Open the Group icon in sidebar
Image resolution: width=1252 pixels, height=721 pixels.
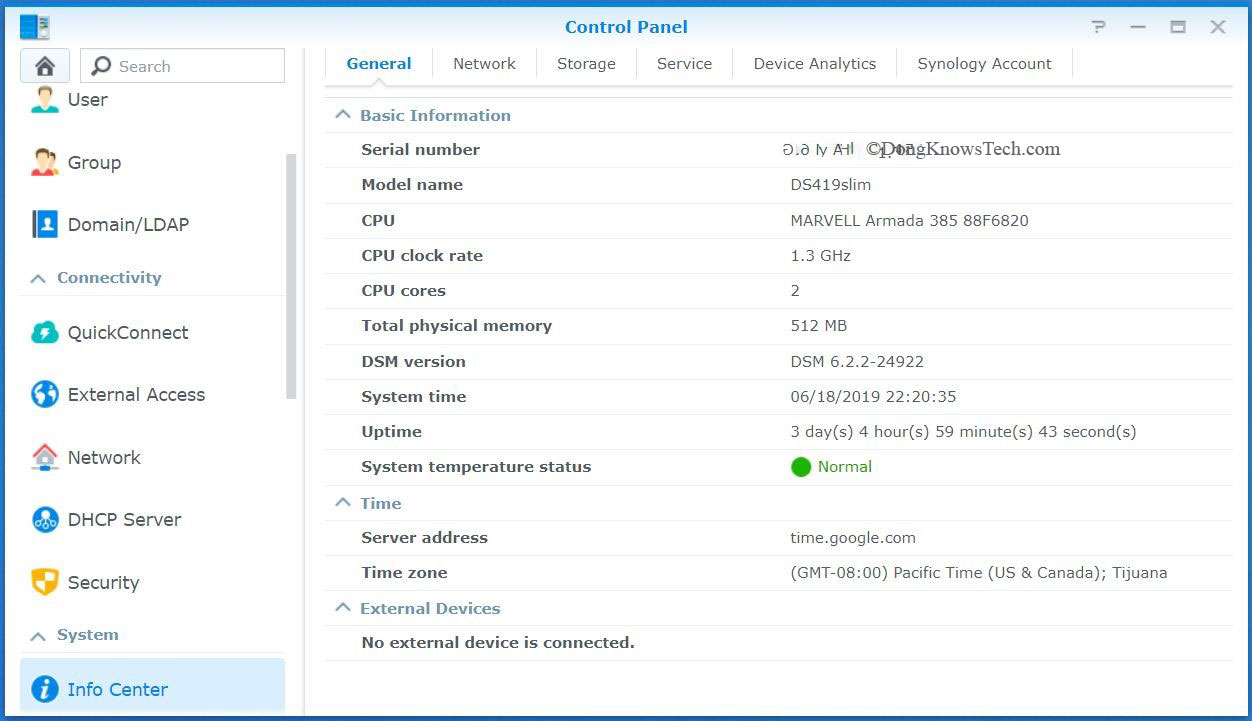pos(45,162)
